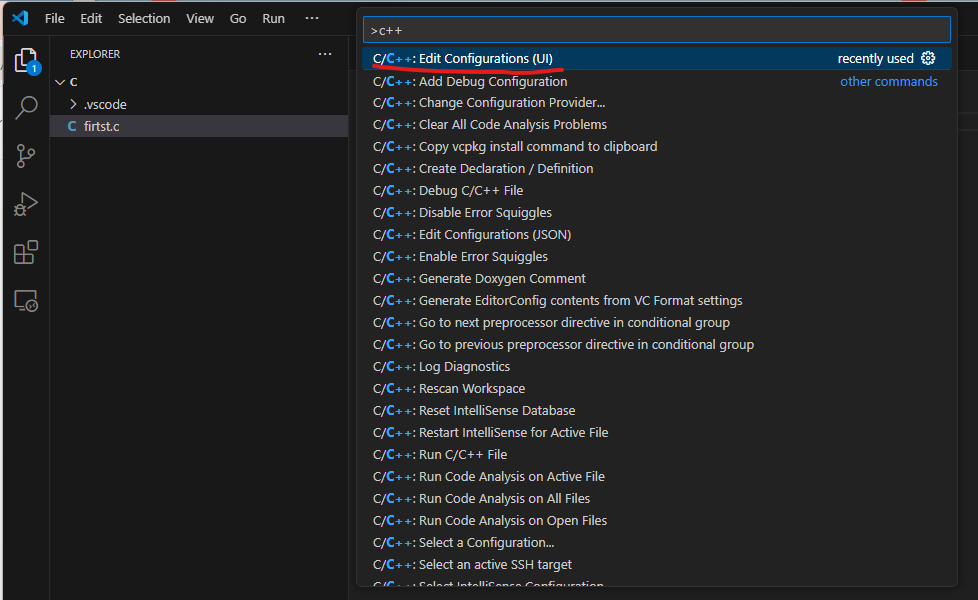This screenshot has height=600, width=978.
Task: Open the Go menu
Action: coord(238,19)
